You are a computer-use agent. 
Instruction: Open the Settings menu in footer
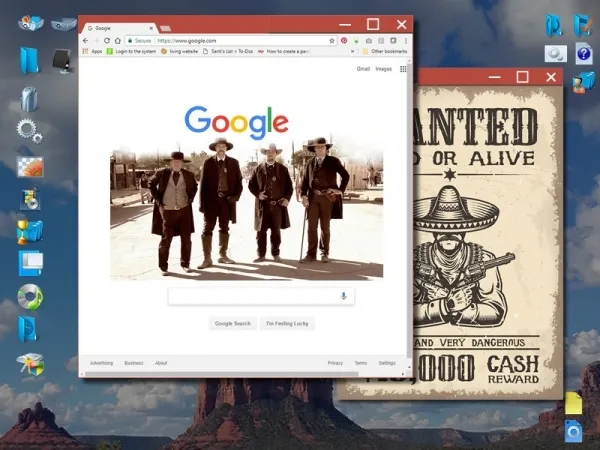[387, 363]
